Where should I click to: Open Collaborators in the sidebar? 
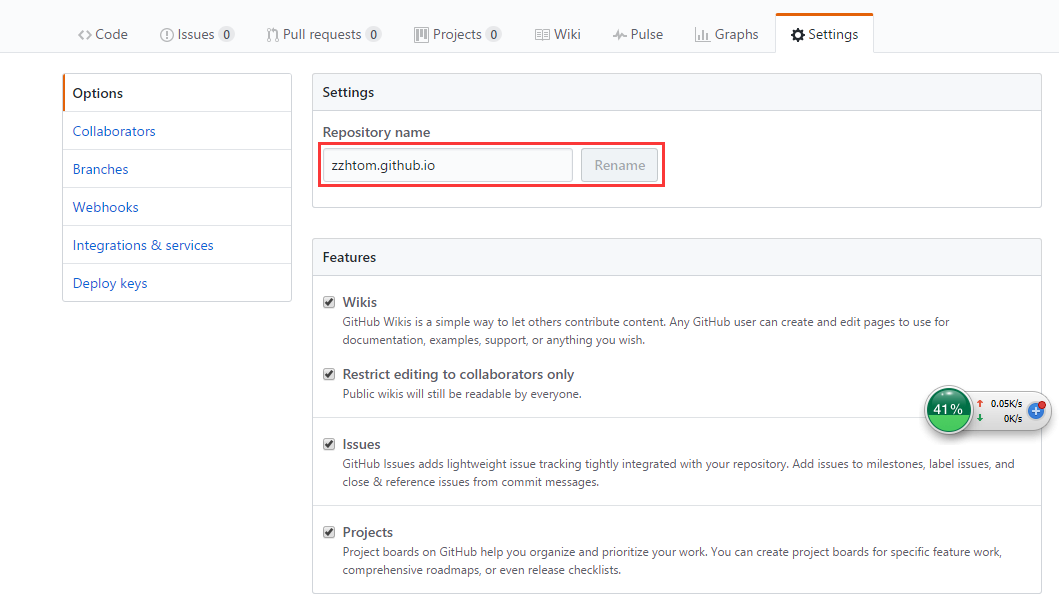[x=114, y=131]
